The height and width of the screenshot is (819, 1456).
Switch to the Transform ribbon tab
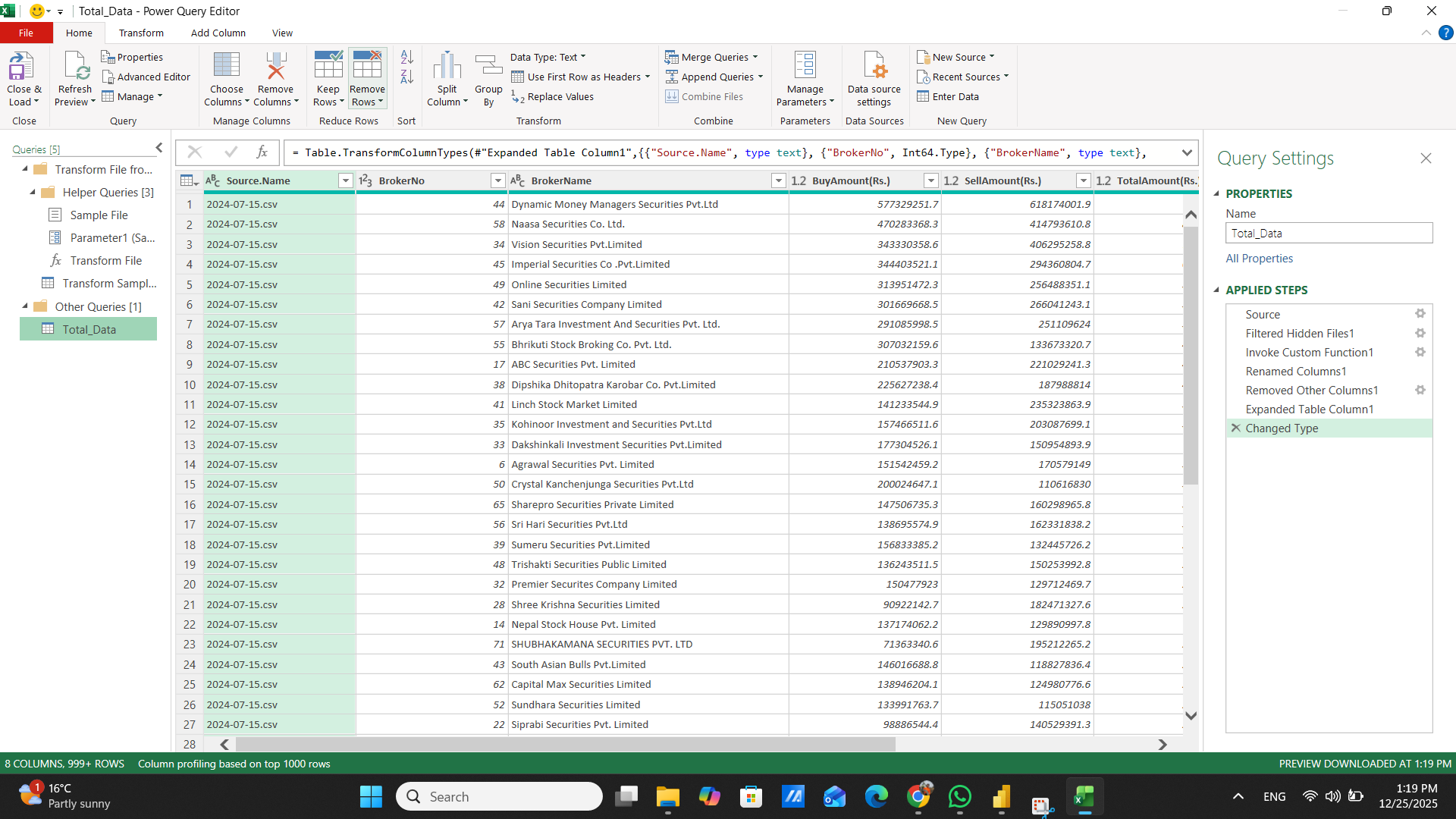pyautogui.click(x=141, y=33)
